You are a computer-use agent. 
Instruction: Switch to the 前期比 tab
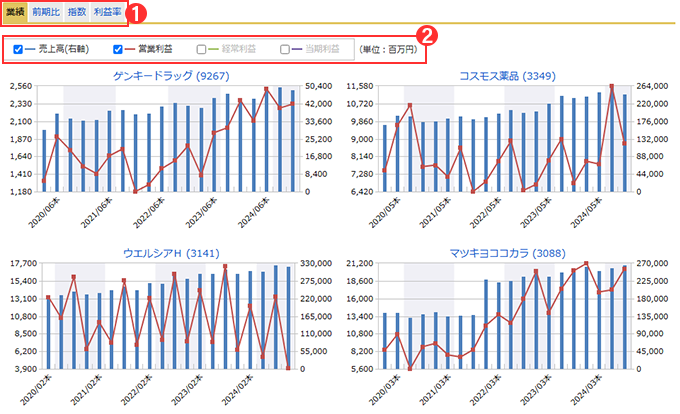pyautogui.click(x=46, y=12)
